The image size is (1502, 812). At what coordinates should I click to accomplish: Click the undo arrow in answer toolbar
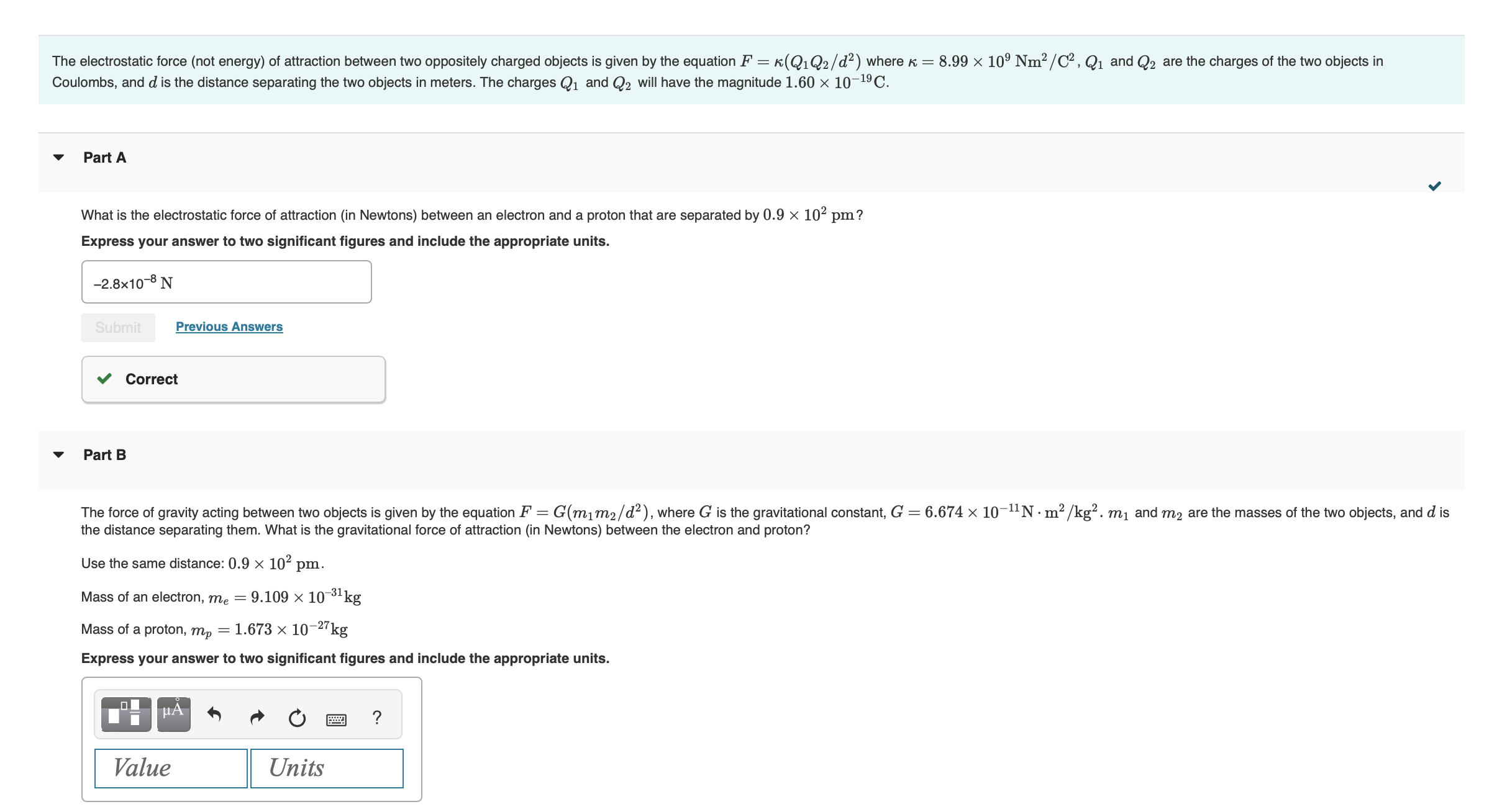214,715
